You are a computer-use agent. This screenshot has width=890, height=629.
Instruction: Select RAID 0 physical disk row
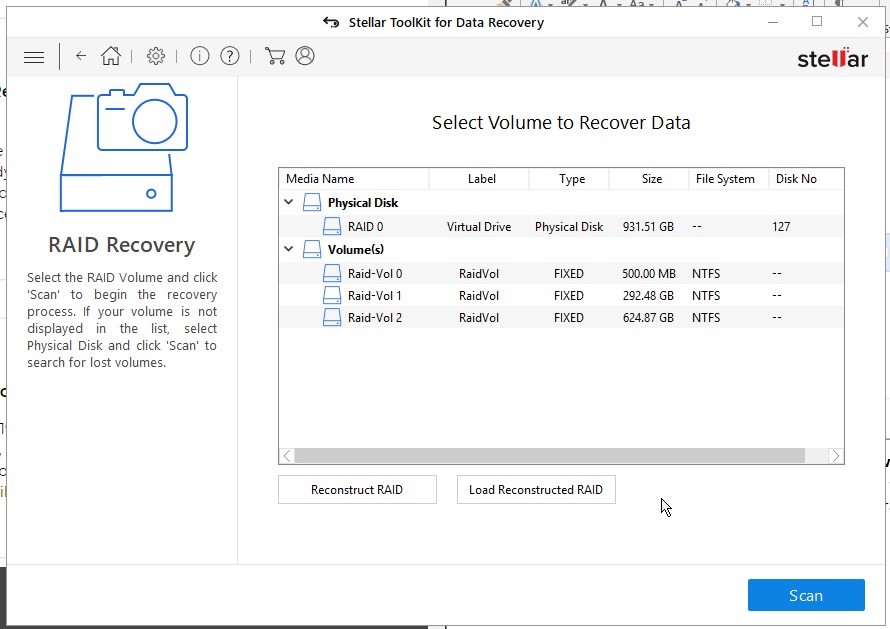(x=365, y=227)
